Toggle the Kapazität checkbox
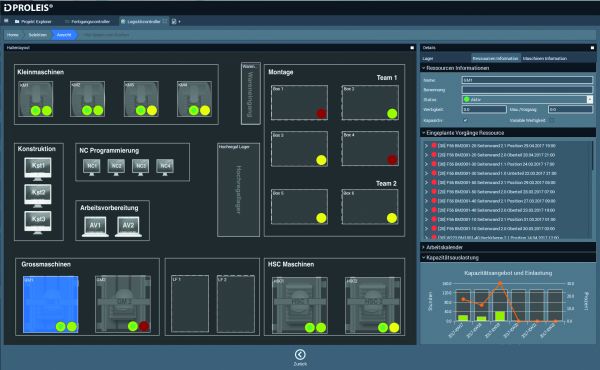Viewport: 600px width, 370px height. point(465,120)
